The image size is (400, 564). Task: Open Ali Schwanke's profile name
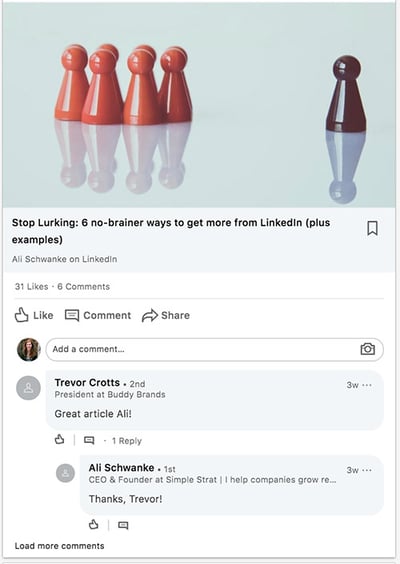click(x=122, y=468)
